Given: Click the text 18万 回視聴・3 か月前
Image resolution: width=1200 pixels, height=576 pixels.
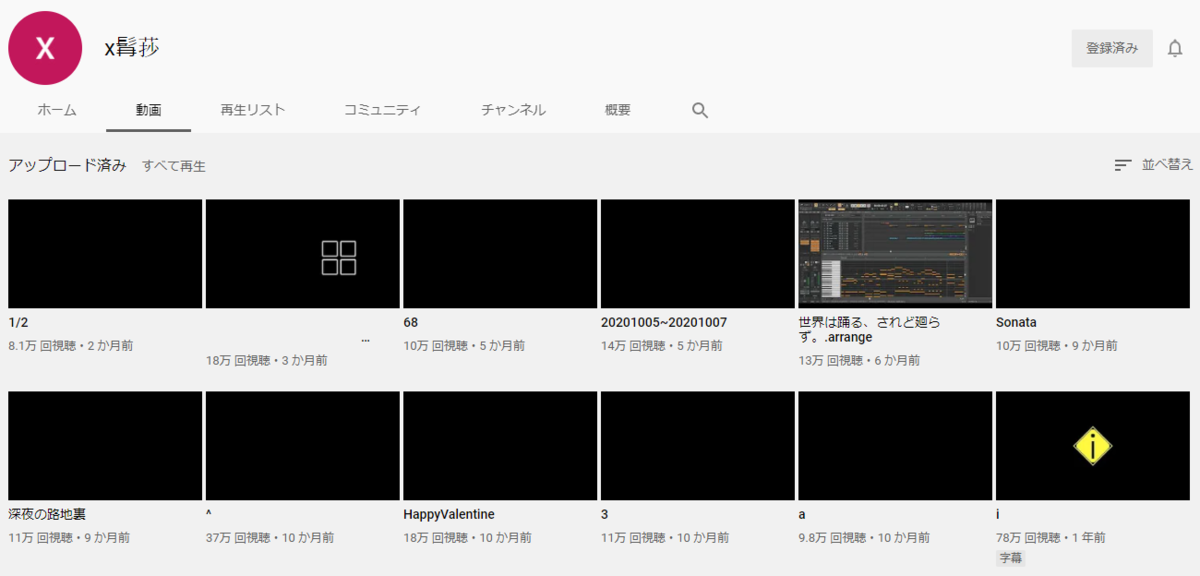Looking at the screenshot, I should pos(267,361).
